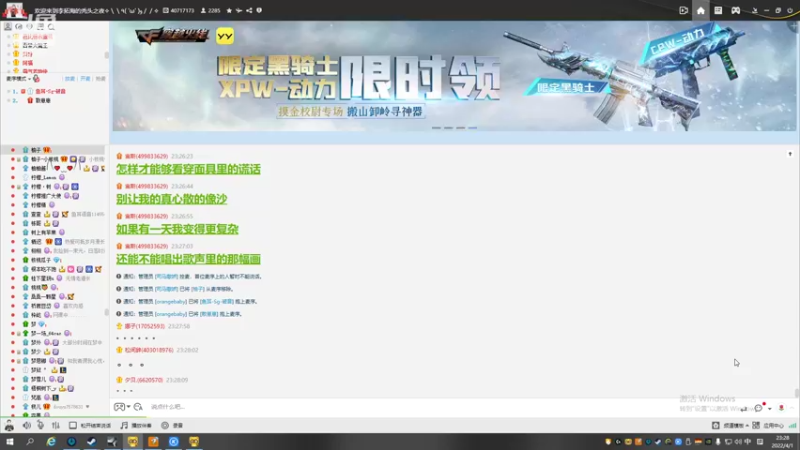Click the translate icon in chat input bar
This screenshot has height=450, width=800.
tap(138, 407)
